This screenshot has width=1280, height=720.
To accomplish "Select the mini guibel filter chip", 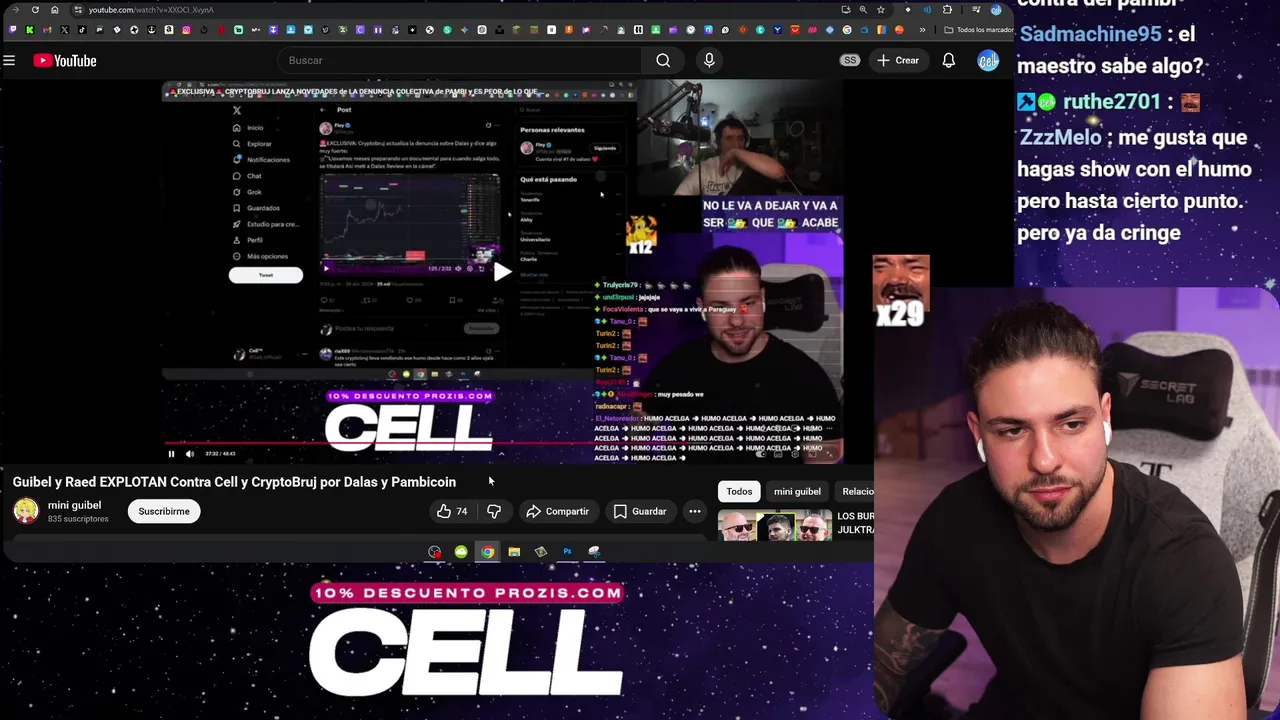I will (x=797, y=491).
